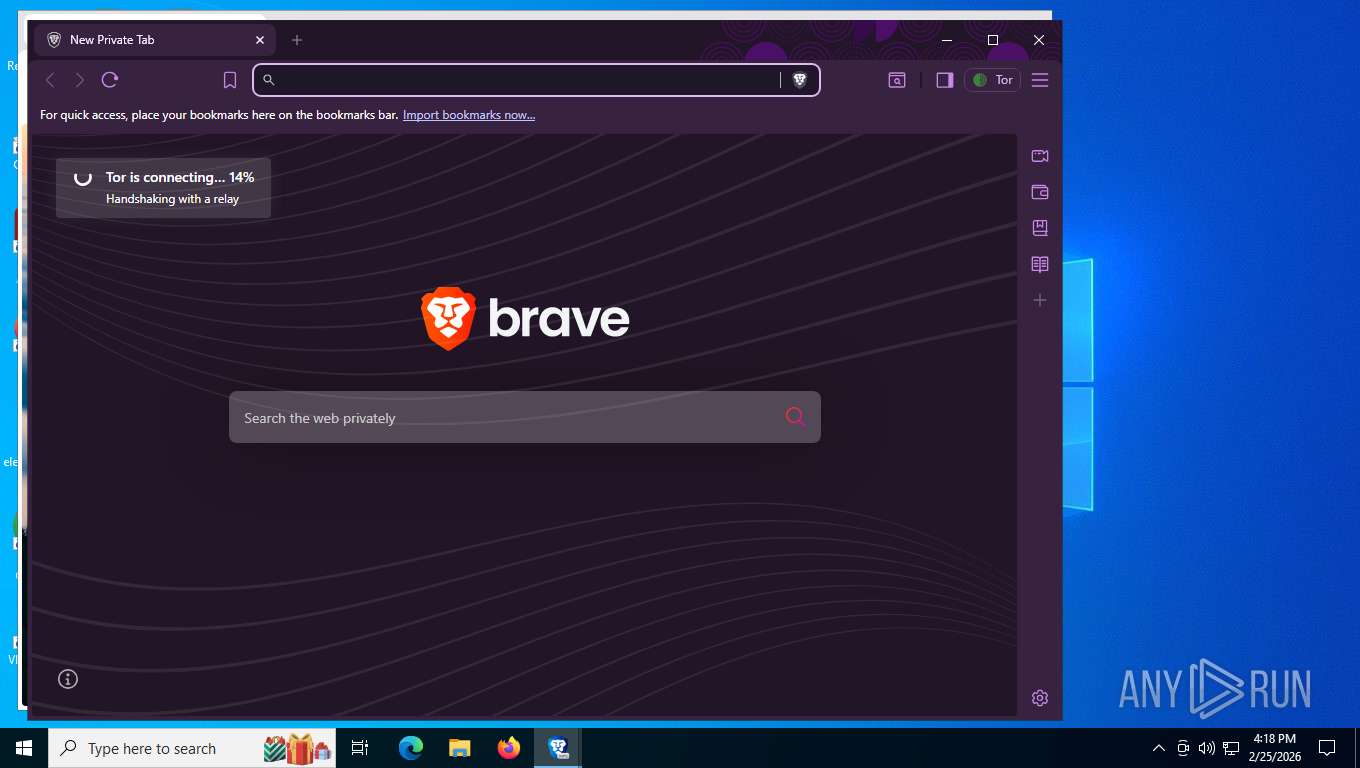Click the Windows taskbar search box
1360x768 pixels.
click(x=192, y=748)
